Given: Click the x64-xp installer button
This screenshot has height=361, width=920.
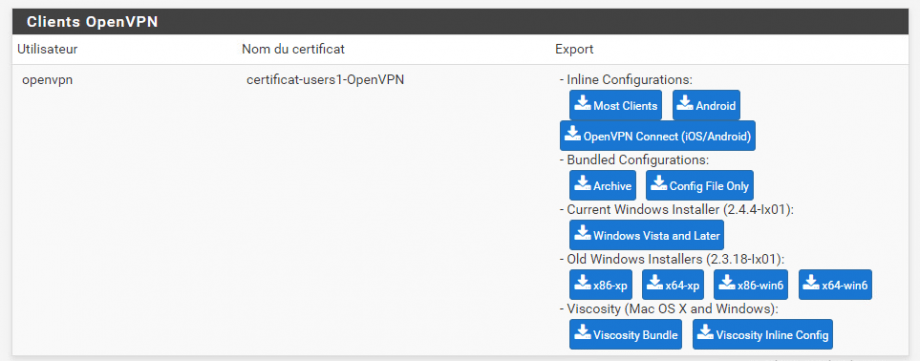Looking at the screenshot, I should 673,285.
